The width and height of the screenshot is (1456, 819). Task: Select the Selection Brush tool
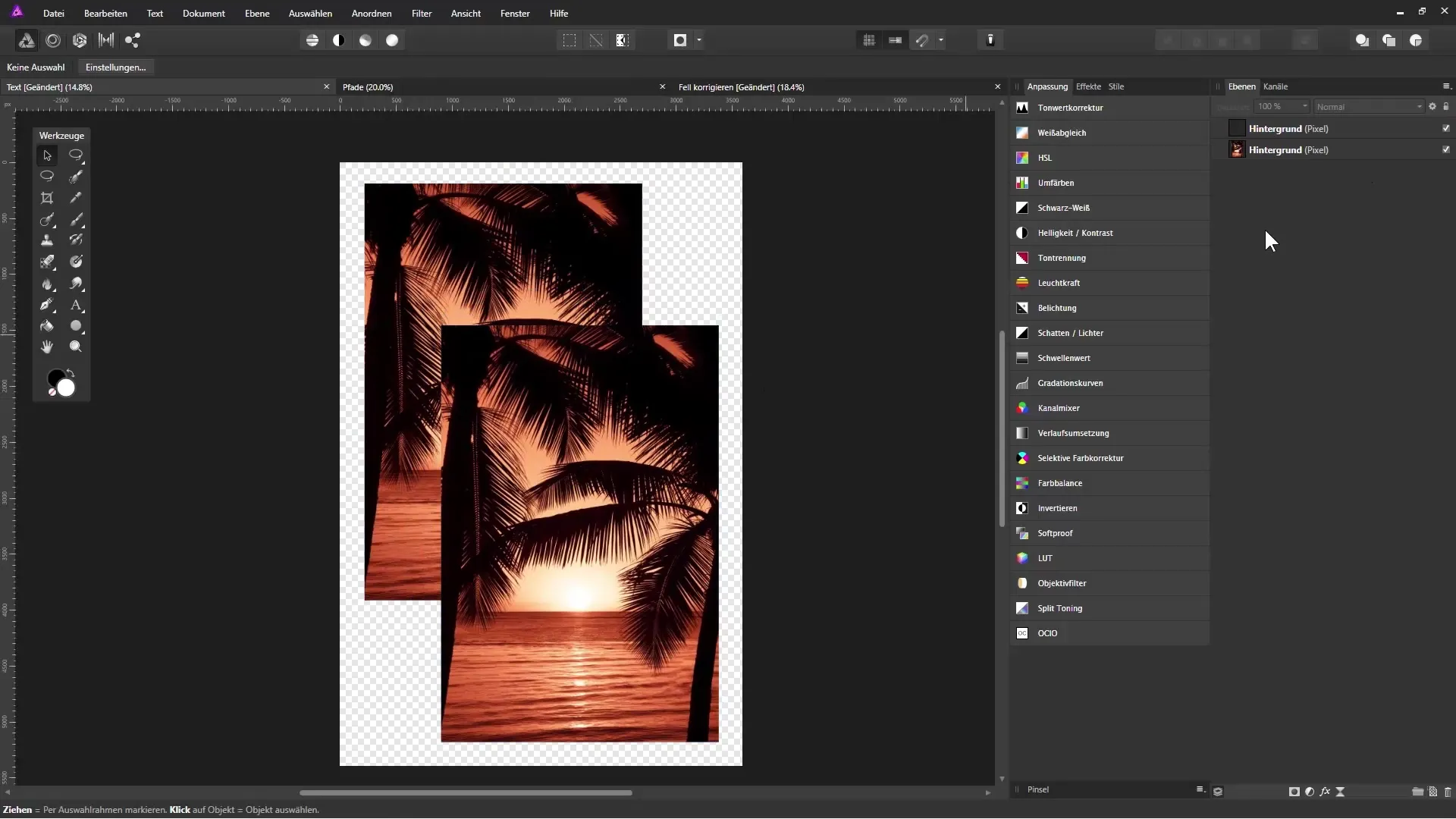tap(76, 177)
